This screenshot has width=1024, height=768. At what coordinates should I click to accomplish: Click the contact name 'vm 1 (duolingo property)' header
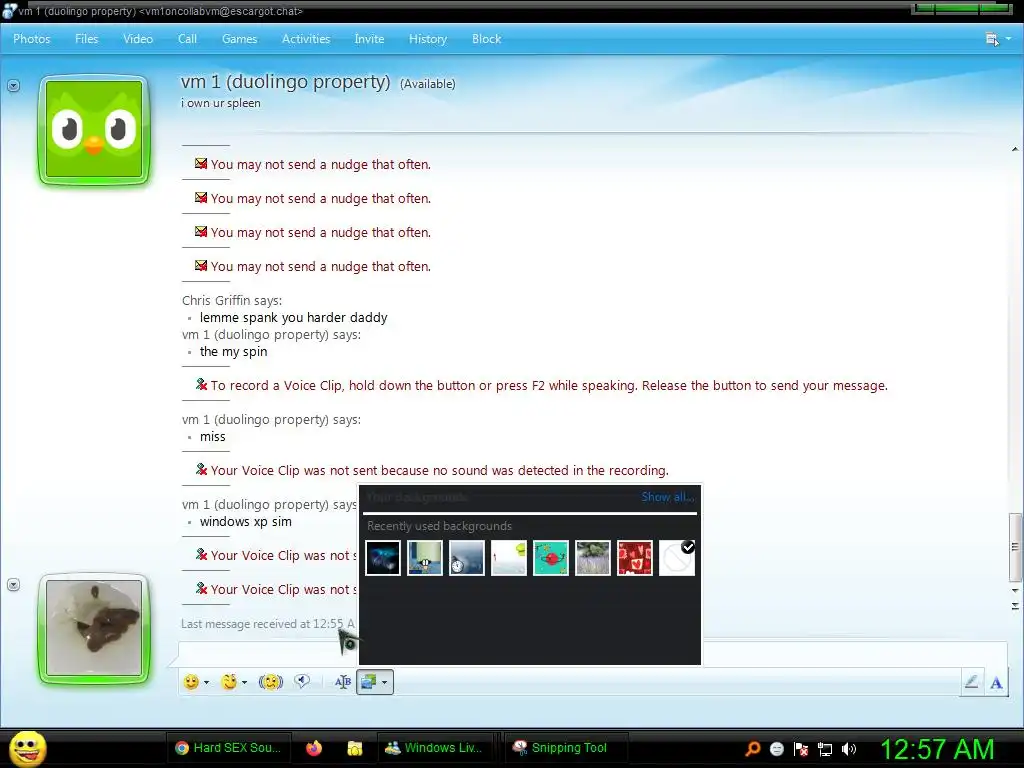pos(285,82)
